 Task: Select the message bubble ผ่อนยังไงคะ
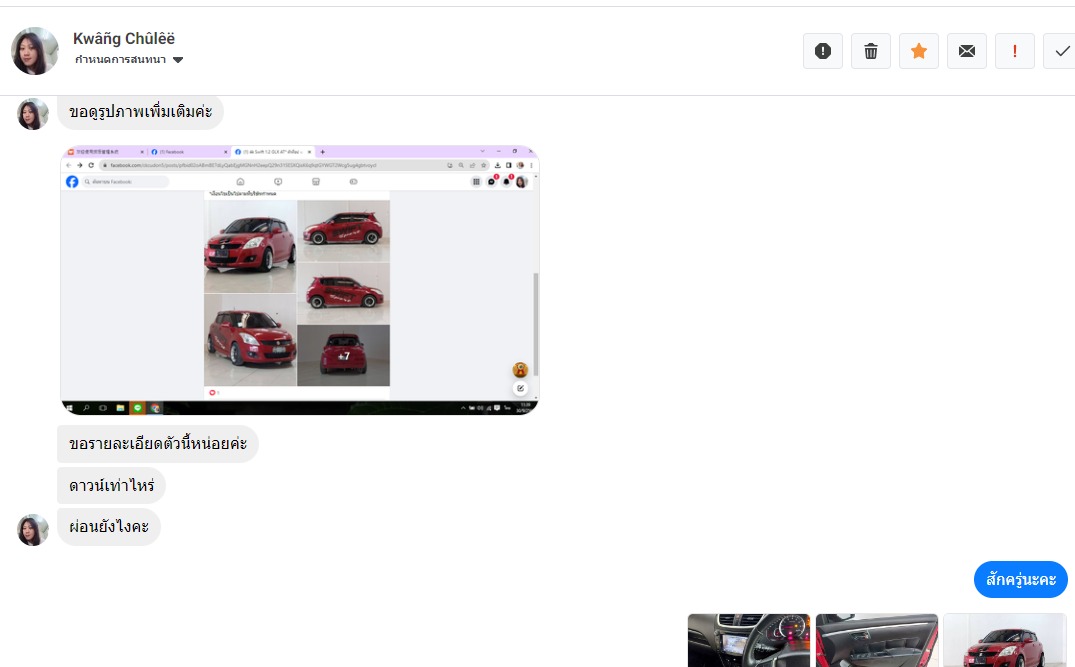109,527
